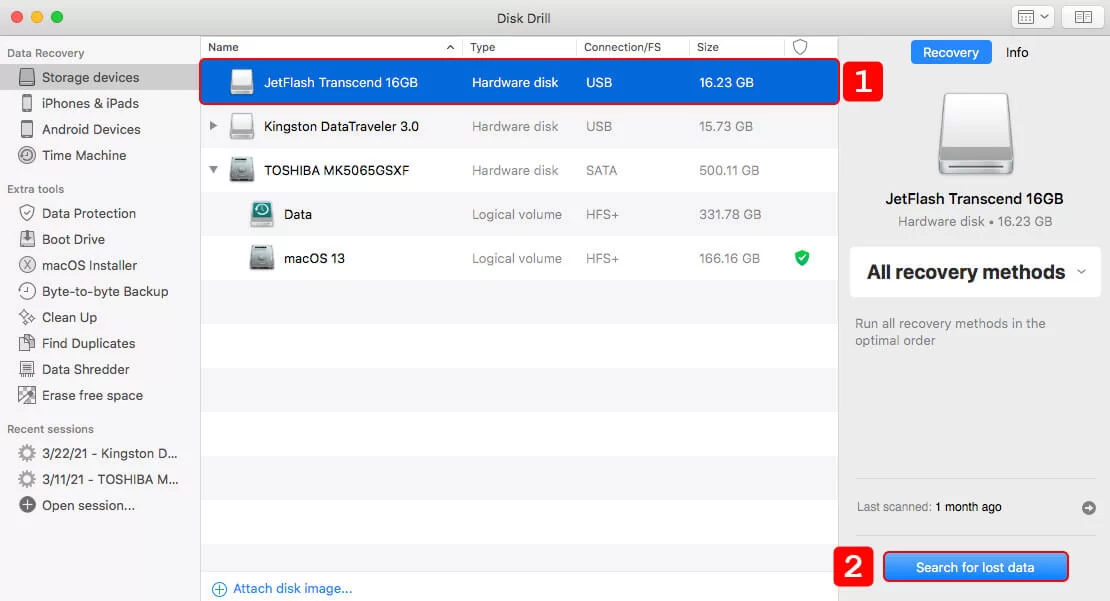The width and height of the screenshot is (1110, 601).
Task: Click Search for lost data button
Action: (975, 567)
